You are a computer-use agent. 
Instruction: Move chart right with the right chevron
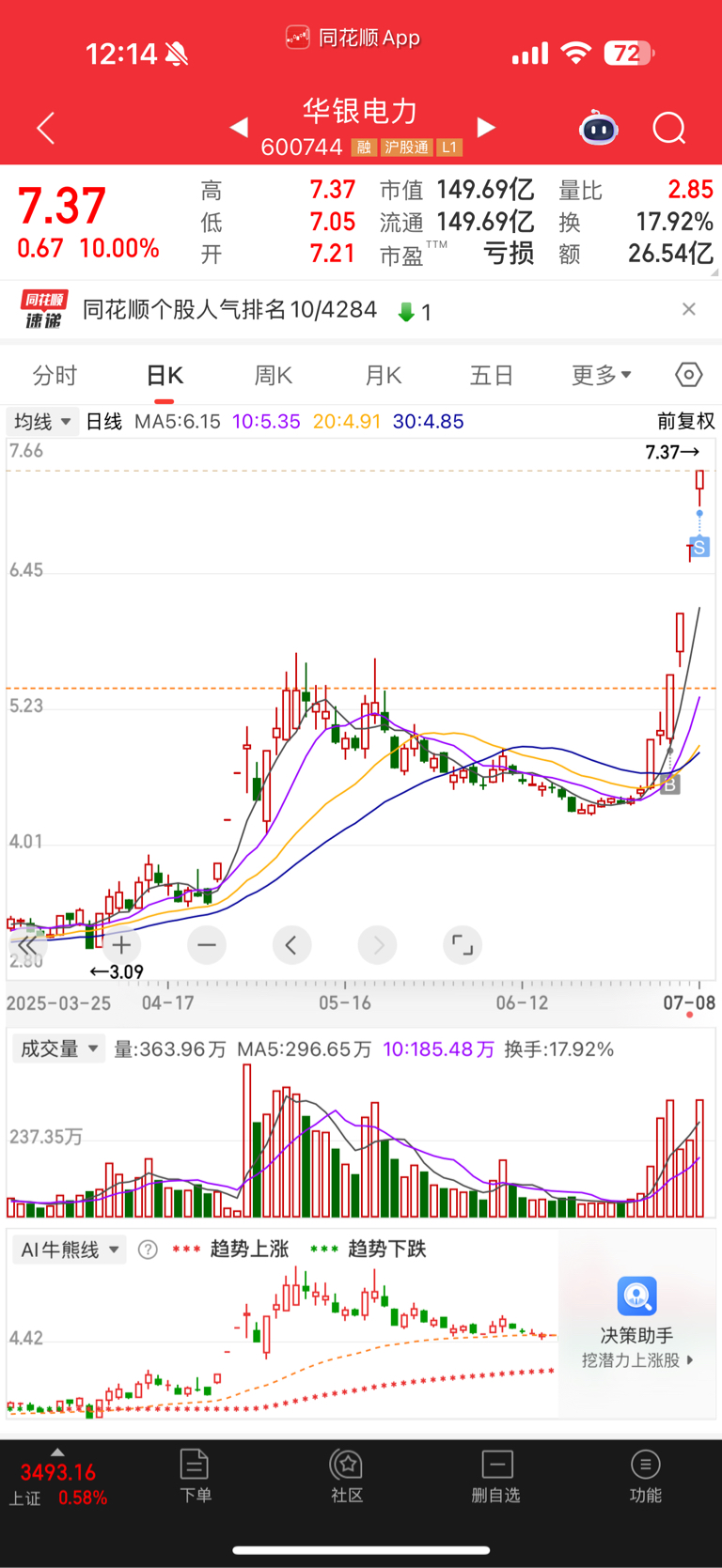click(x=378, y=944)
